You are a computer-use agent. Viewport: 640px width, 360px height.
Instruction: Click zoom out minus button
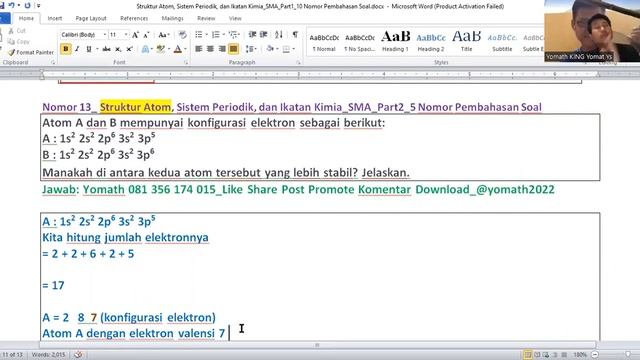coord(595,355)
